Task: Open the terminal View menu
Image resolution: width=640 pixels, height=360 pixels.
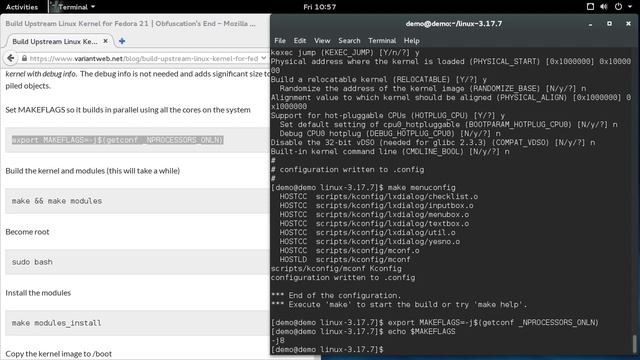Action: click(x=322, y=41)
